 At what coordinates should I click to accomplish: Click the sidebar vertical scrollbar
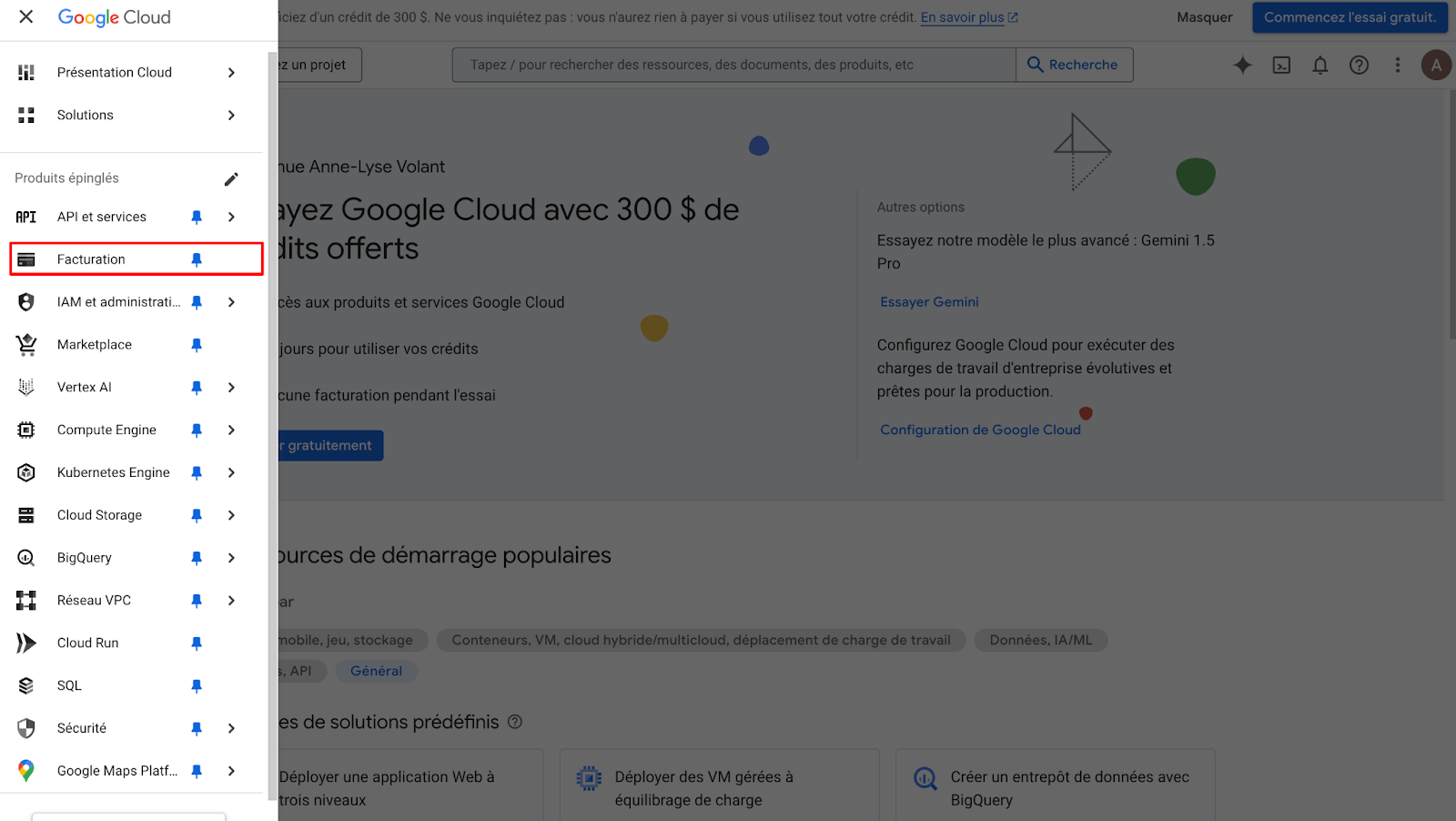point(272,426)
